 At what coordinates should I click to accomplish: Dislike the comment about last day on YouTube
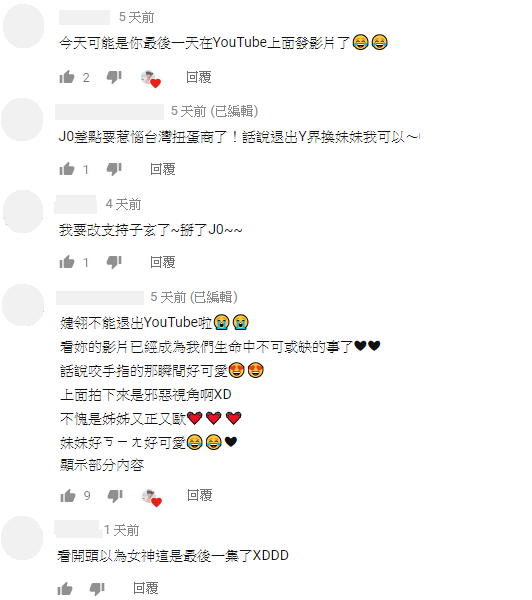pos(114,77)
